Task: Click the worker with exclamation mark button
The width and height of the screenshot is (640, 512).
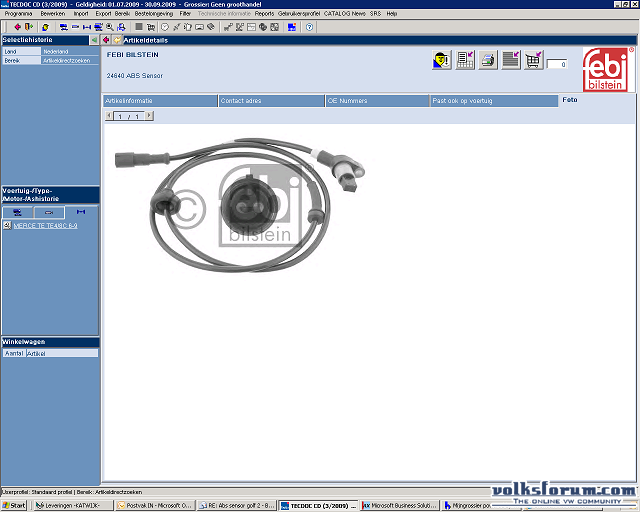Action: pos(442,60)
